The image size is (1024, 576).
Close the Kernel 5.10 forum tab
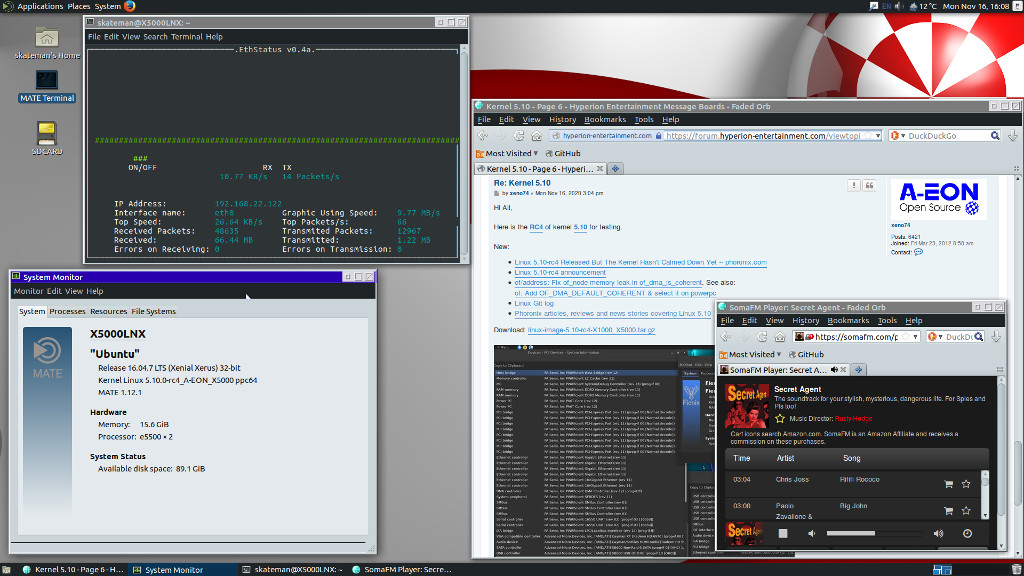pyautogui.click(x=600, y=168)
